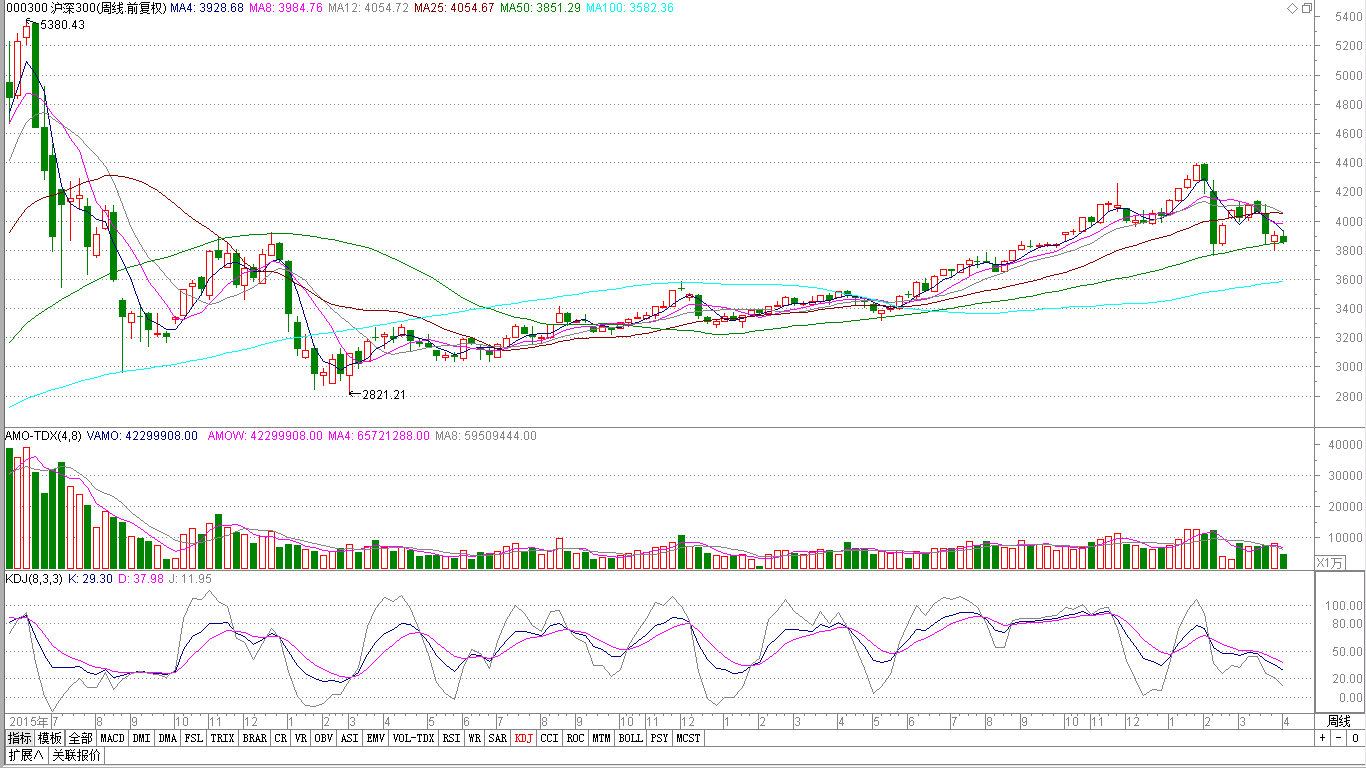This screenshot has height=768, width=1366.
Task: Switch indicator to MACD
Action: tap(113, 738)
